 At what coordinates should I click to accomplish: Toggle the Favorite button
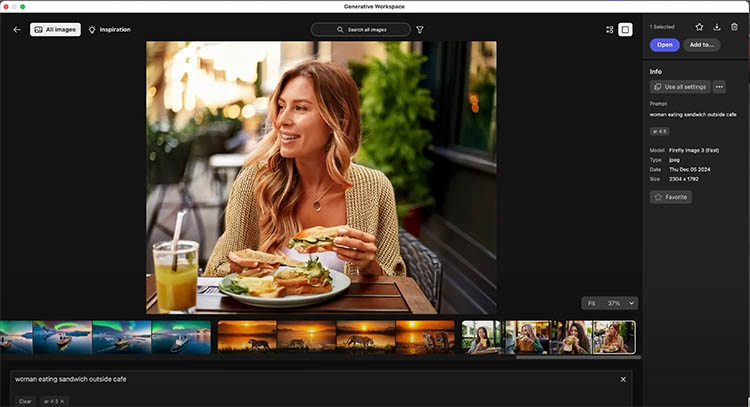coord(671,198)
